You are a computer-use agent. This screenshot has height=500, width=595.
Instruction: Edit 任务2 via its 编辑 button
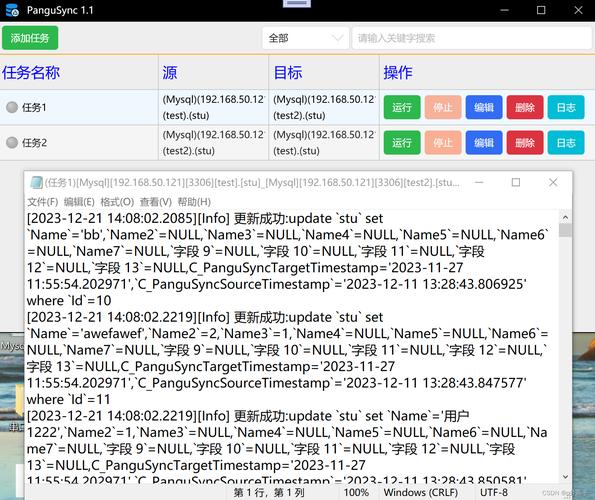(x=484, y=143)
